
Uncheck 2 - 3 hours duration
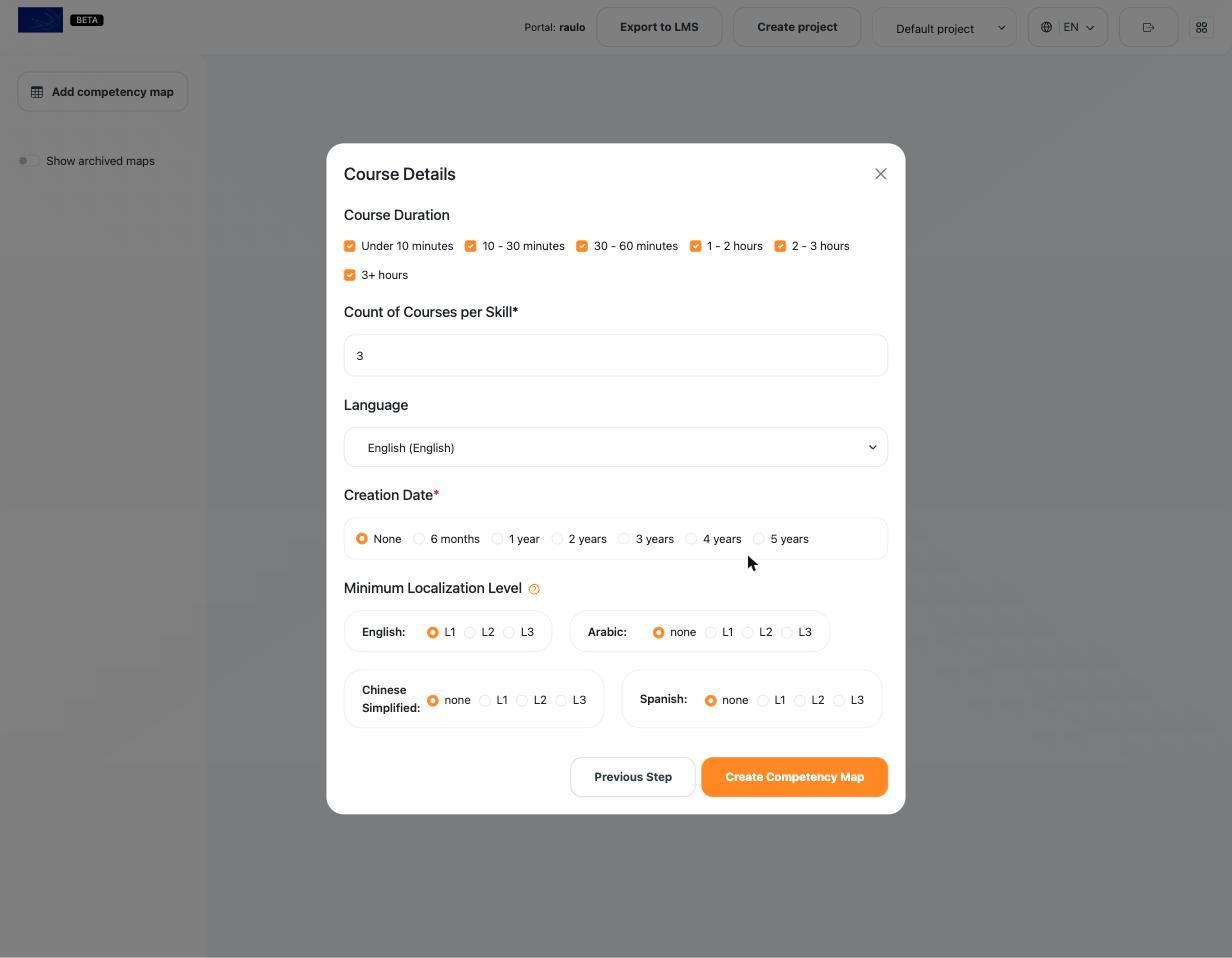pos(780,246)
